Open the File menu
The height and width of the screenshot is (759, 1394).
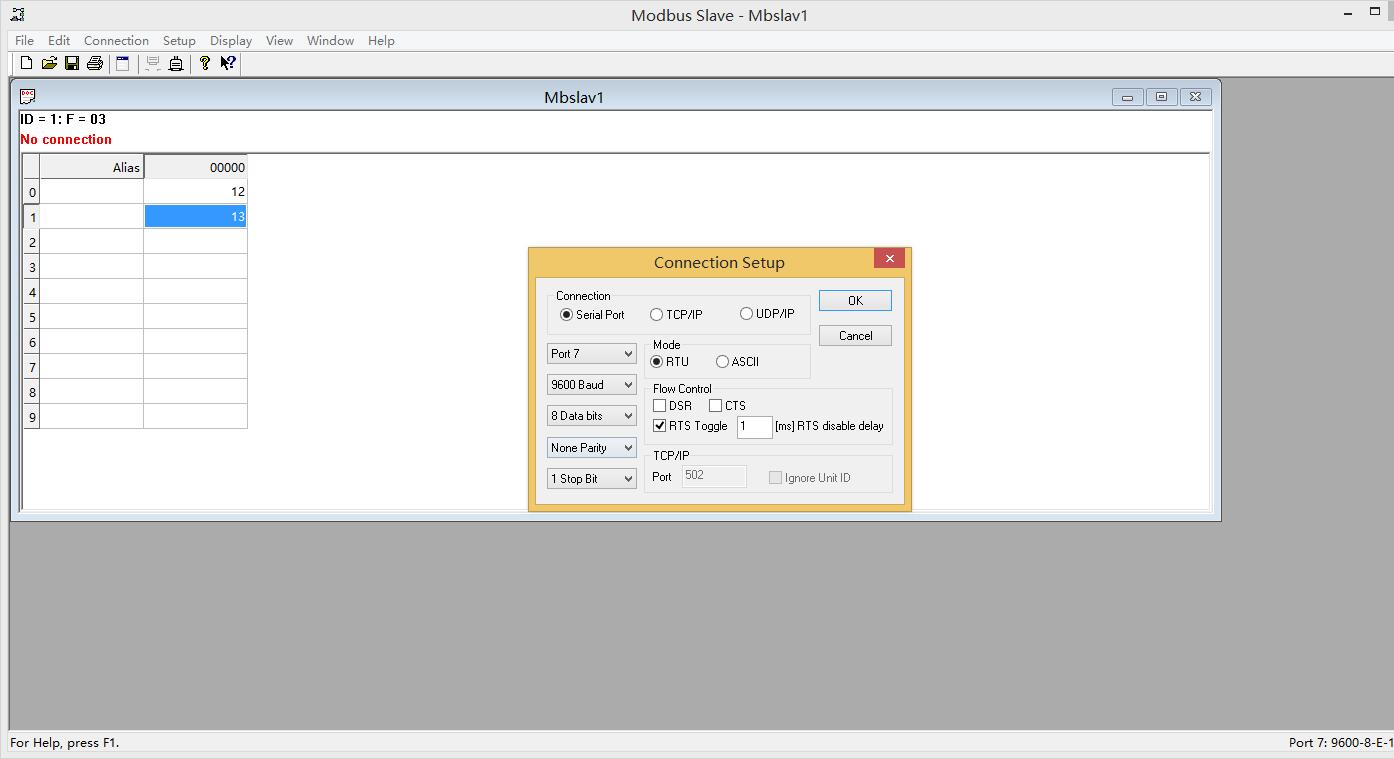(x=25, y=40)
